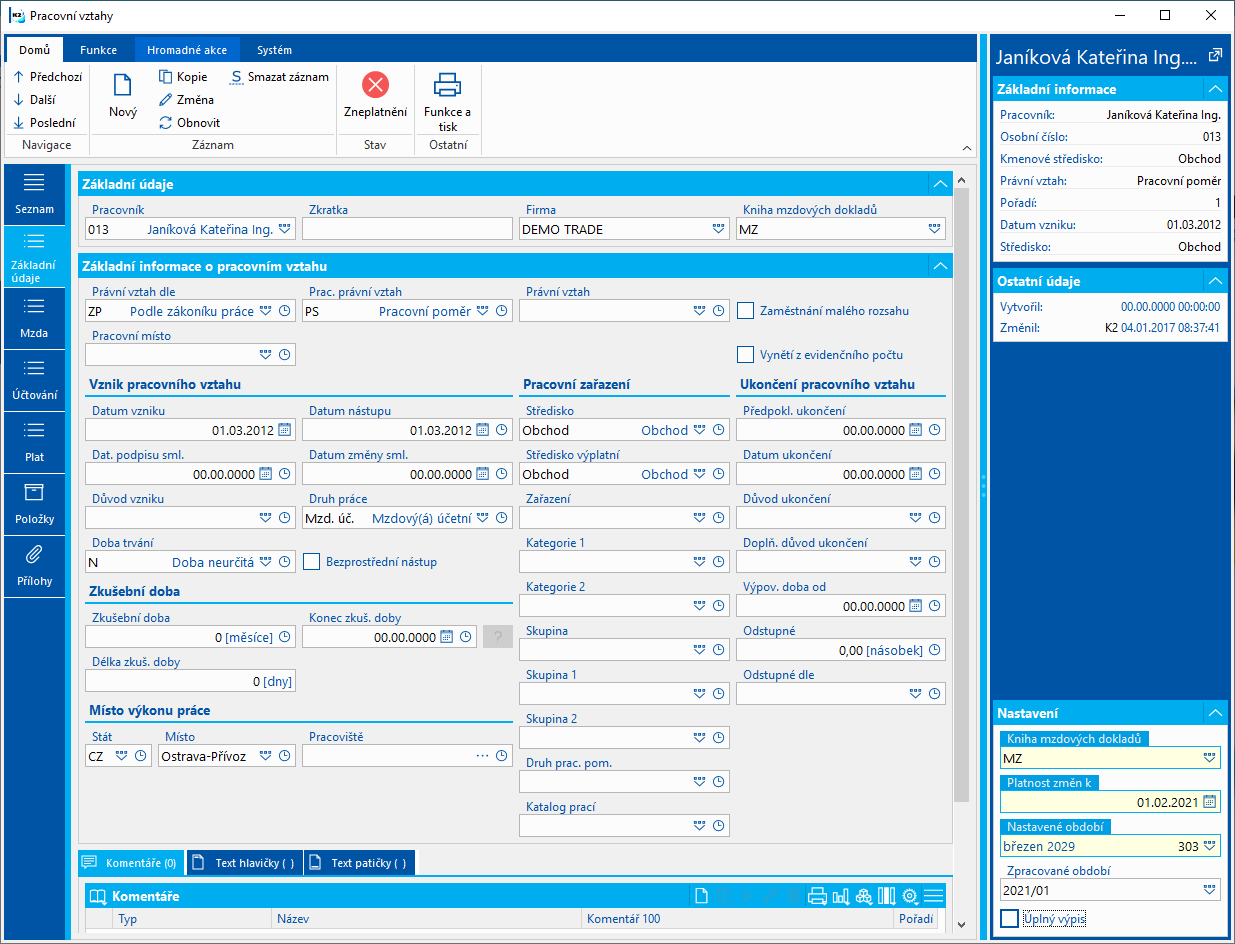
Task: Open the Seznam sidebar view
Action: (34, 194)
